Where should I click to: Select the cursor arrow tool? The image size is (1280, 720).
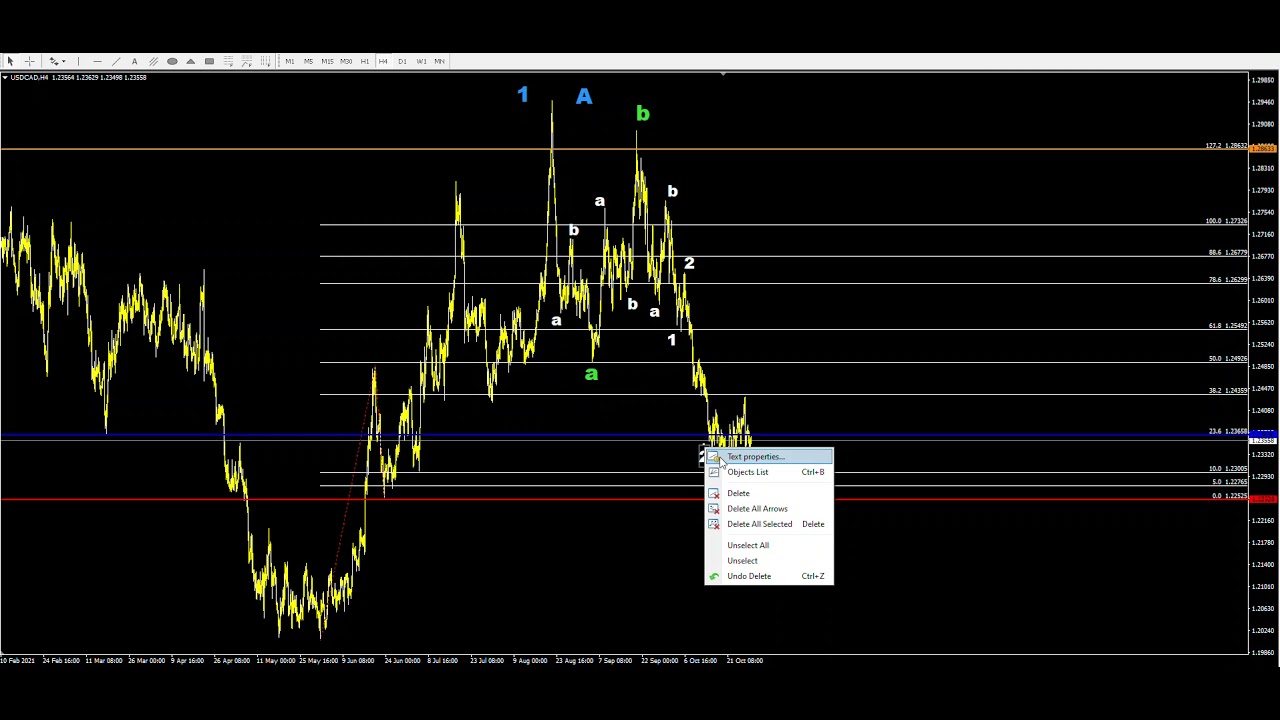(10, 61)
